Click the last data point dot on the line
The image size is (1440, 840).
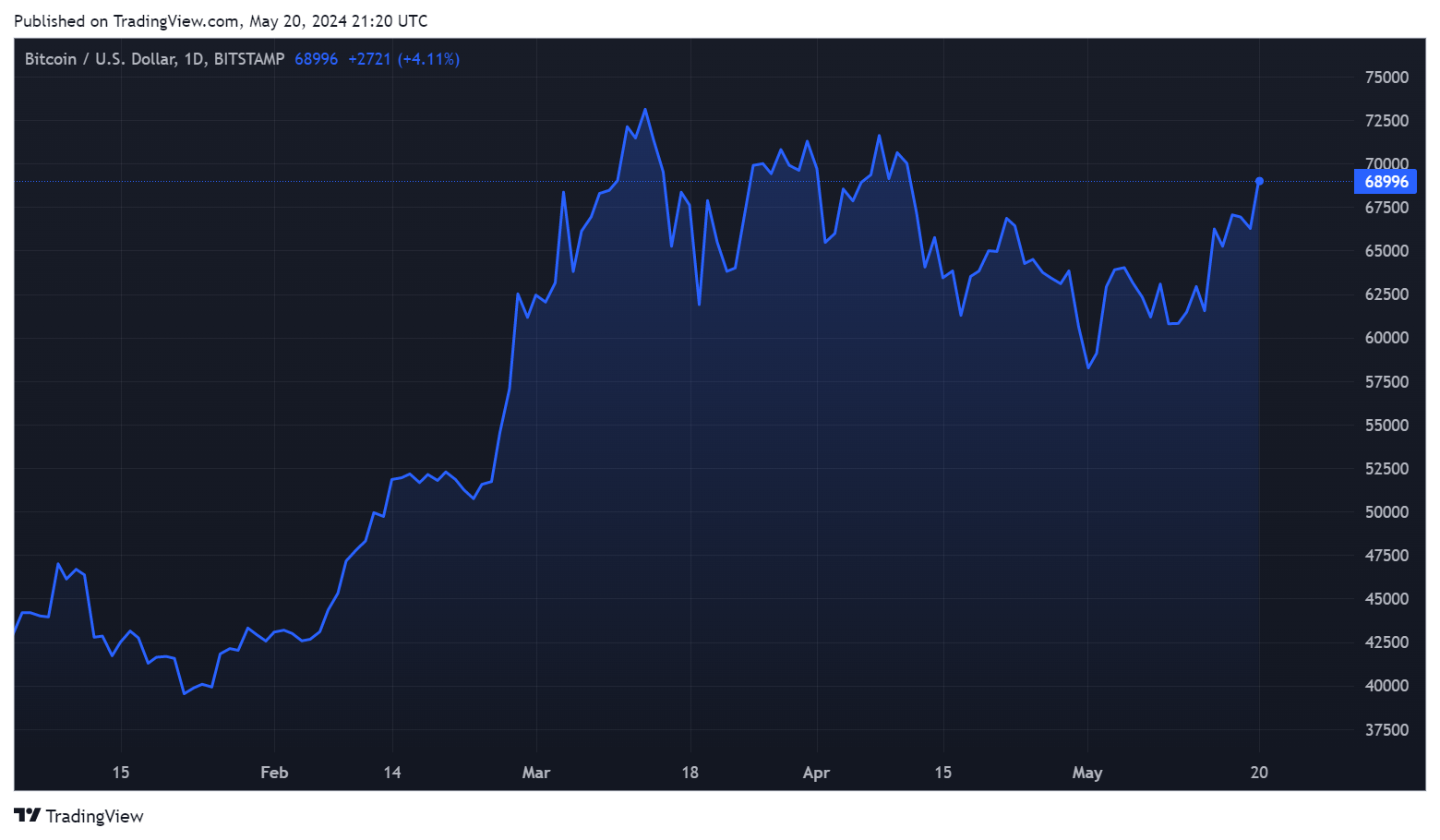point(1259,181)
